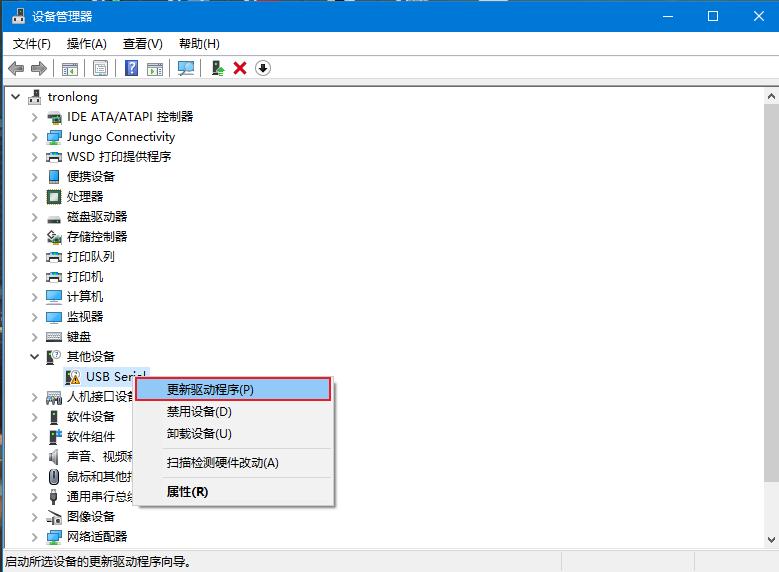The width and height of the screenshot is (779, 572).
Task: Select the 图像设备 tree label
Action: 91,517
